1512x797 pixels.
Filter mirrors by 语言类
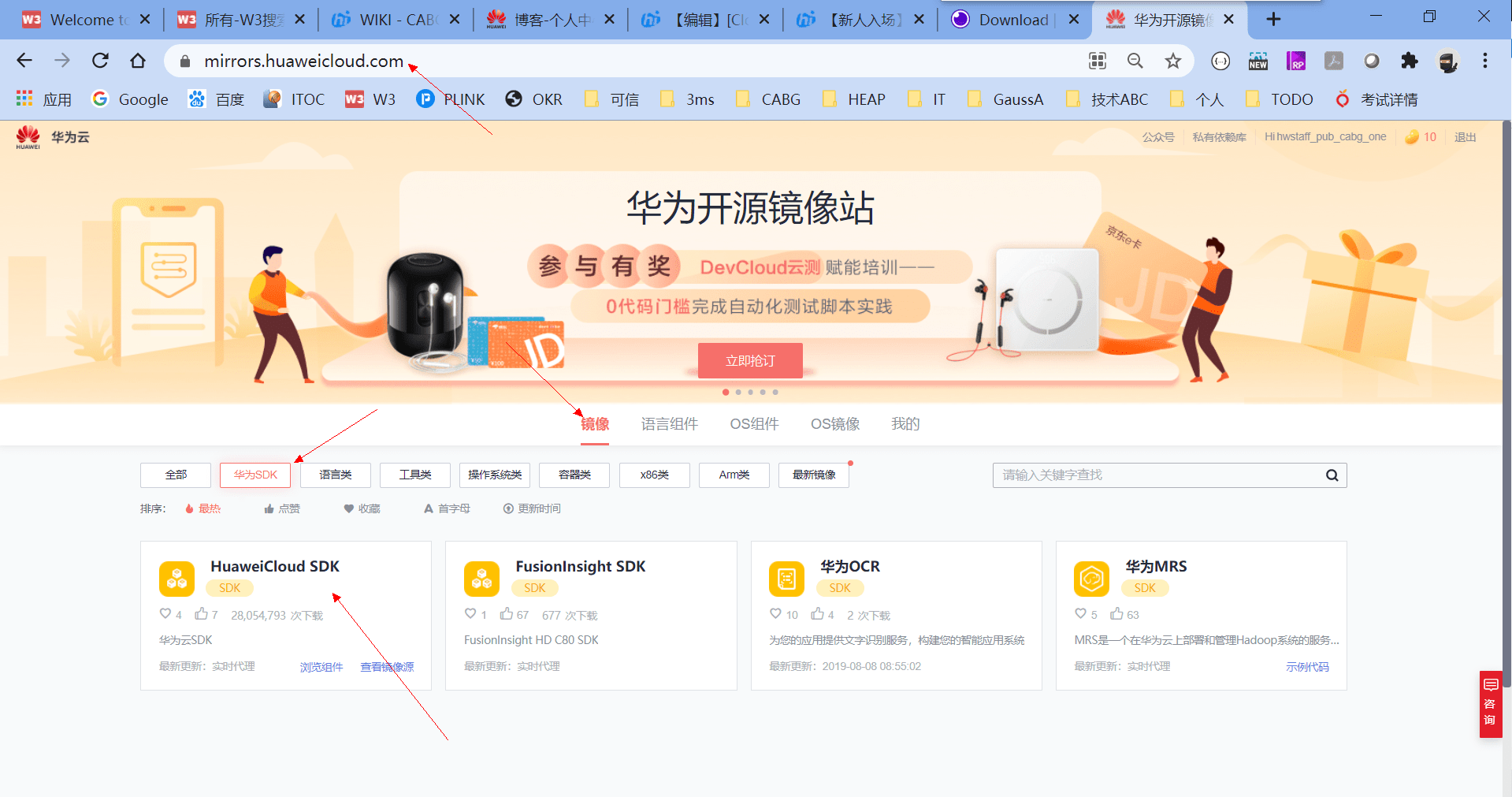pos(336,475)
